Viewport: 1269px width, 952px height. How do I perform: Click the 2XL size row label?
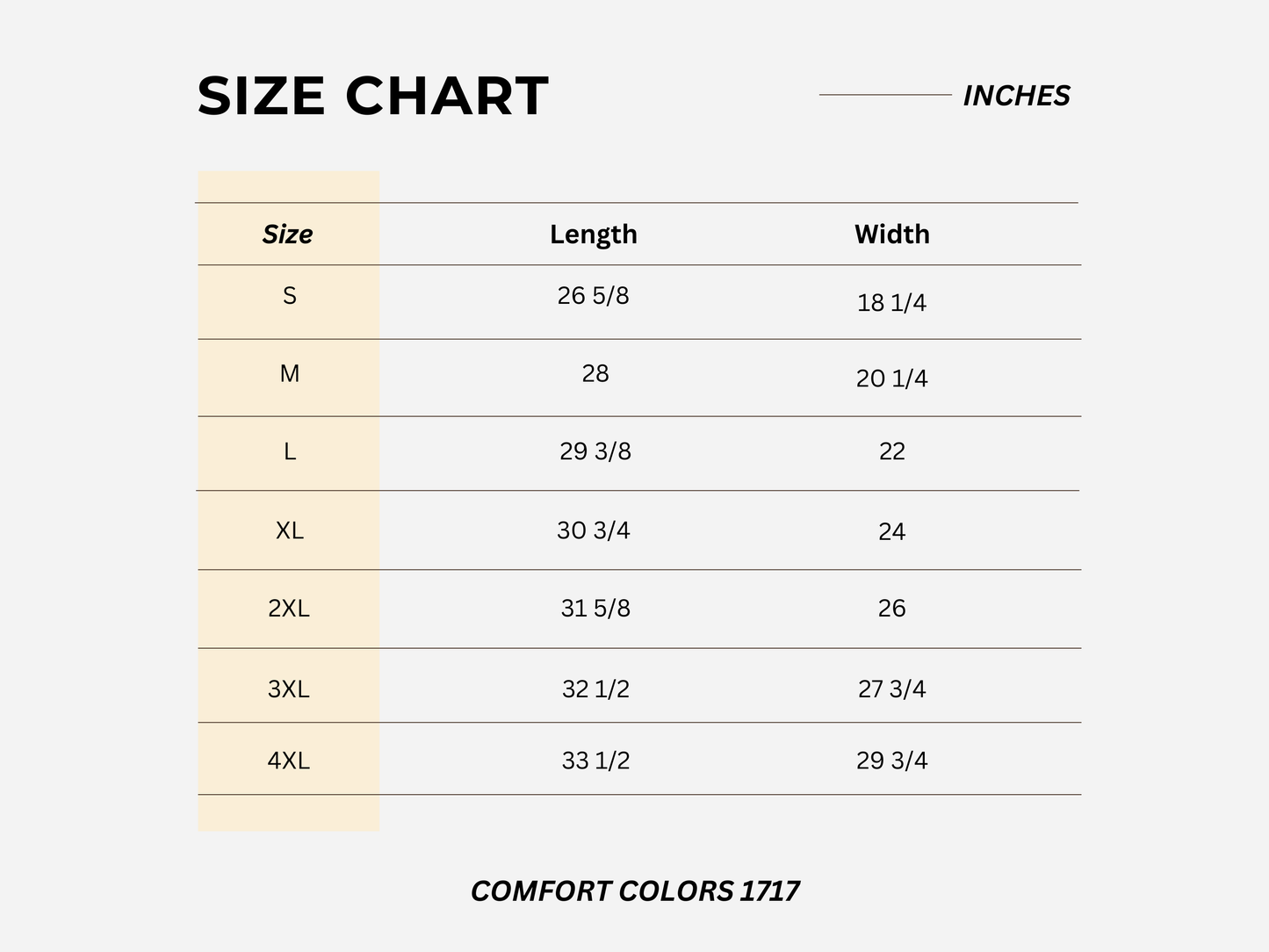pyautogui.click(x=289, y=609)
